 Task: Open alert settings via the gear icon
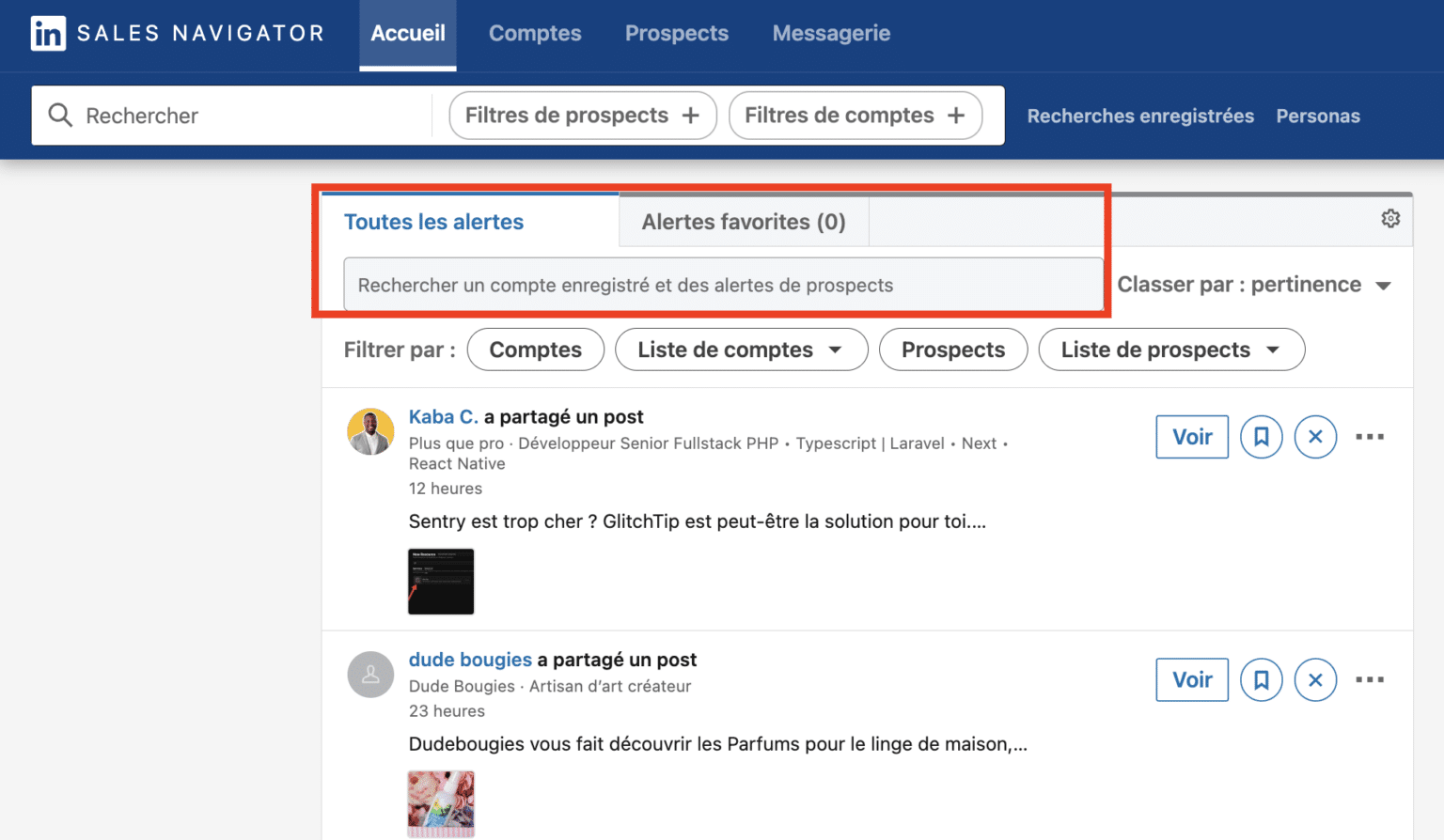pyautogui.click(x=1390, y=218)
